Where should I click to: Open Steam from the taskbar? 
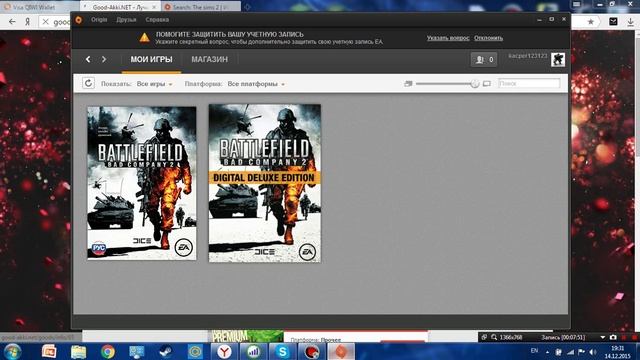(x=166, y=352)
